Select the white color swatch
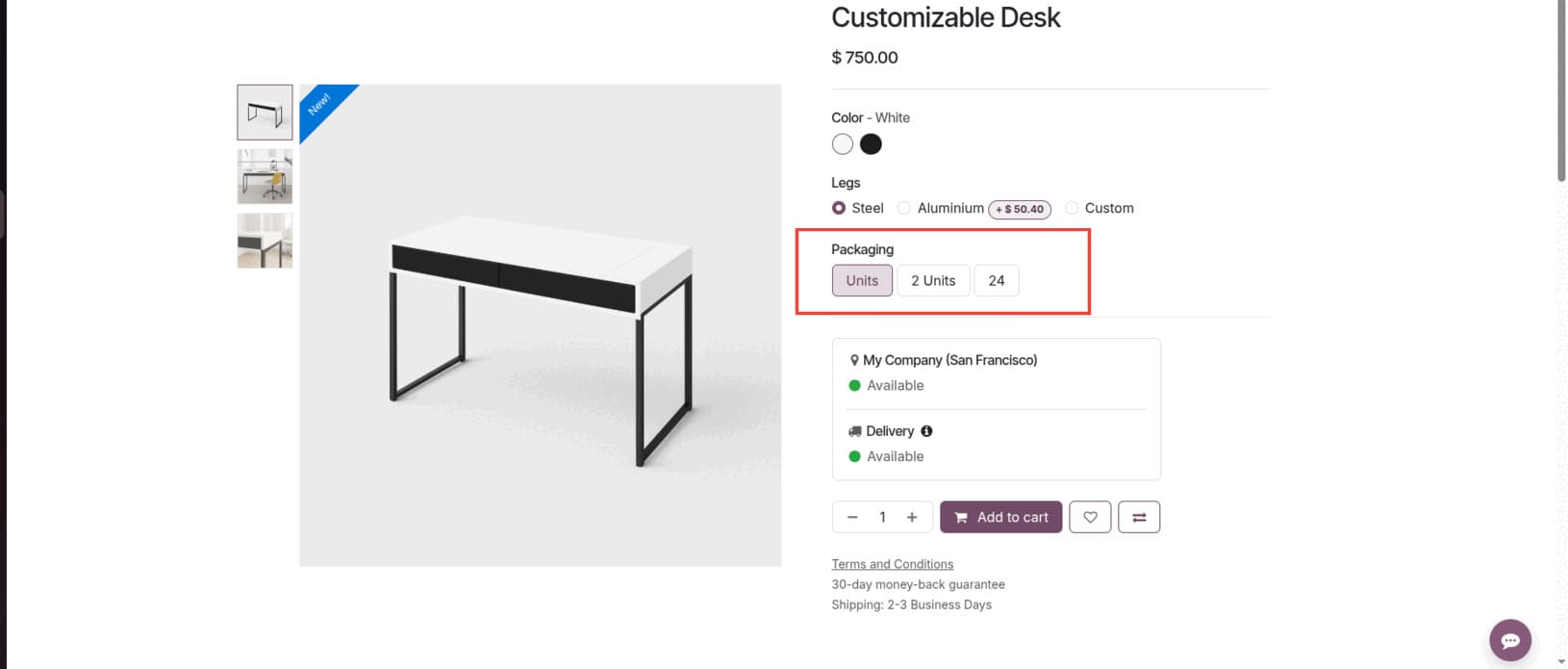1568x669 pixels. (x=843, y=144)
